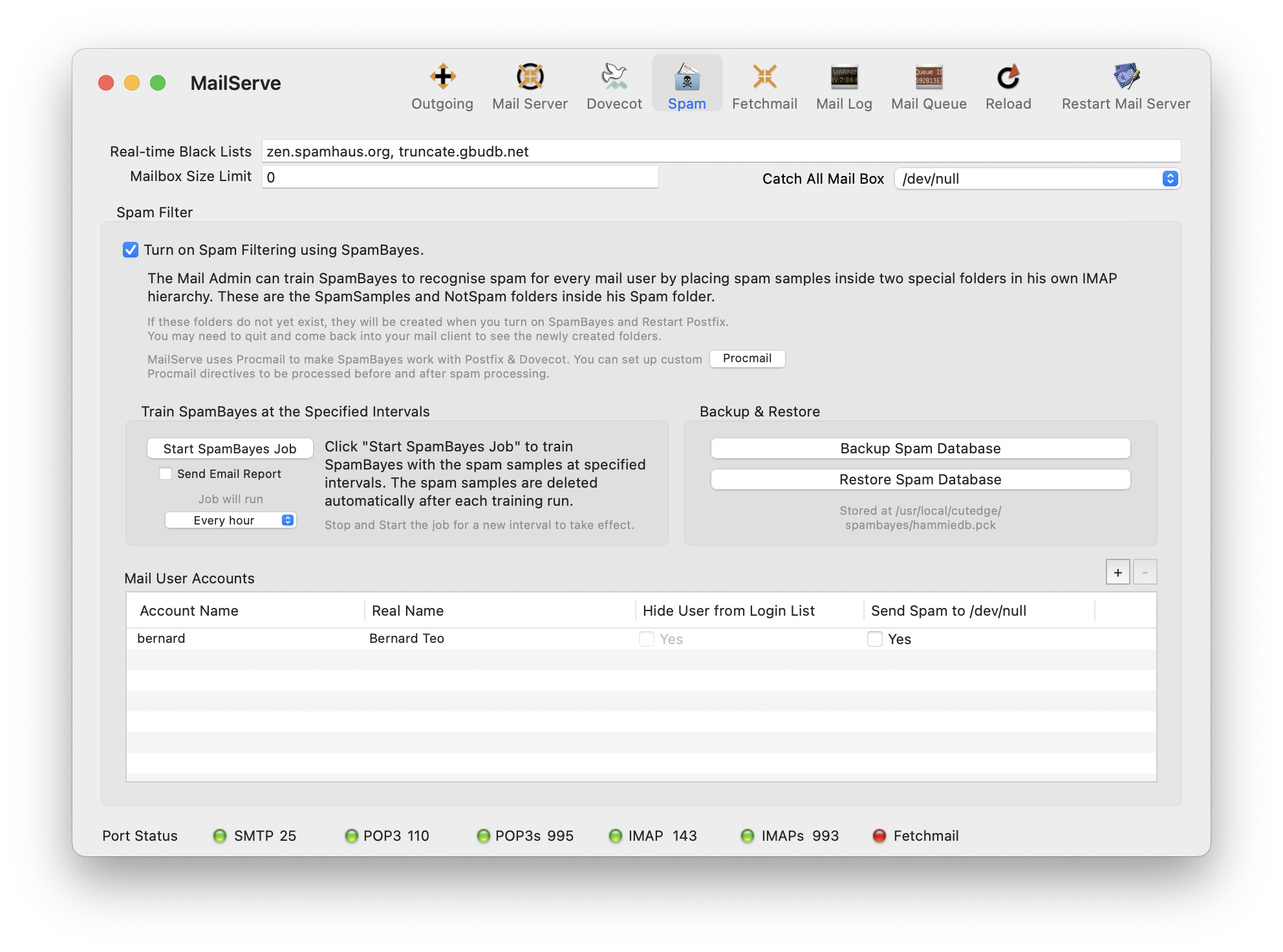The image size is (1283, 952).
Task: Click the Start SpamBayes Job button
Action: click(230, 448)
